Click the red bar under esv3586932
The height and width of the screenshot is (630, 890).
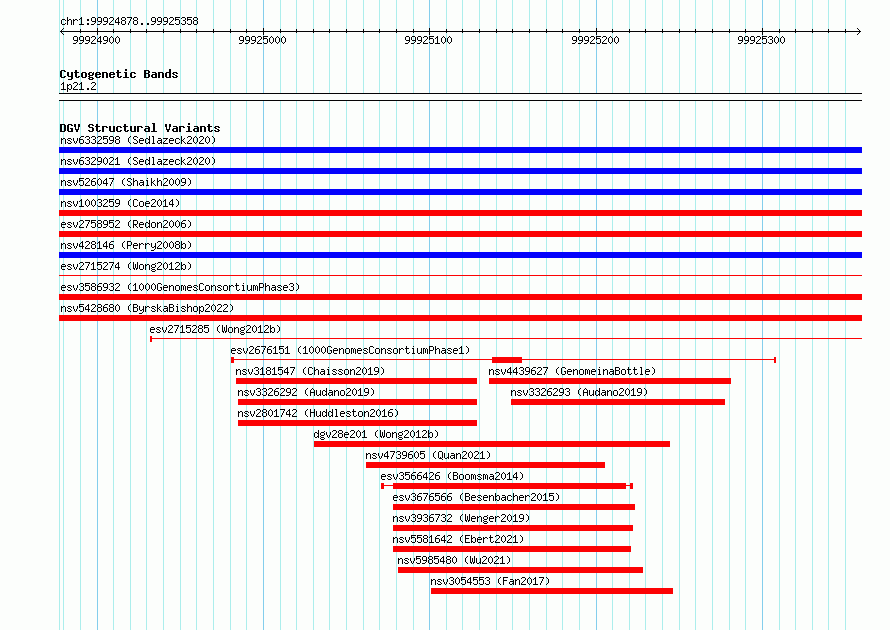coord(460,297)
